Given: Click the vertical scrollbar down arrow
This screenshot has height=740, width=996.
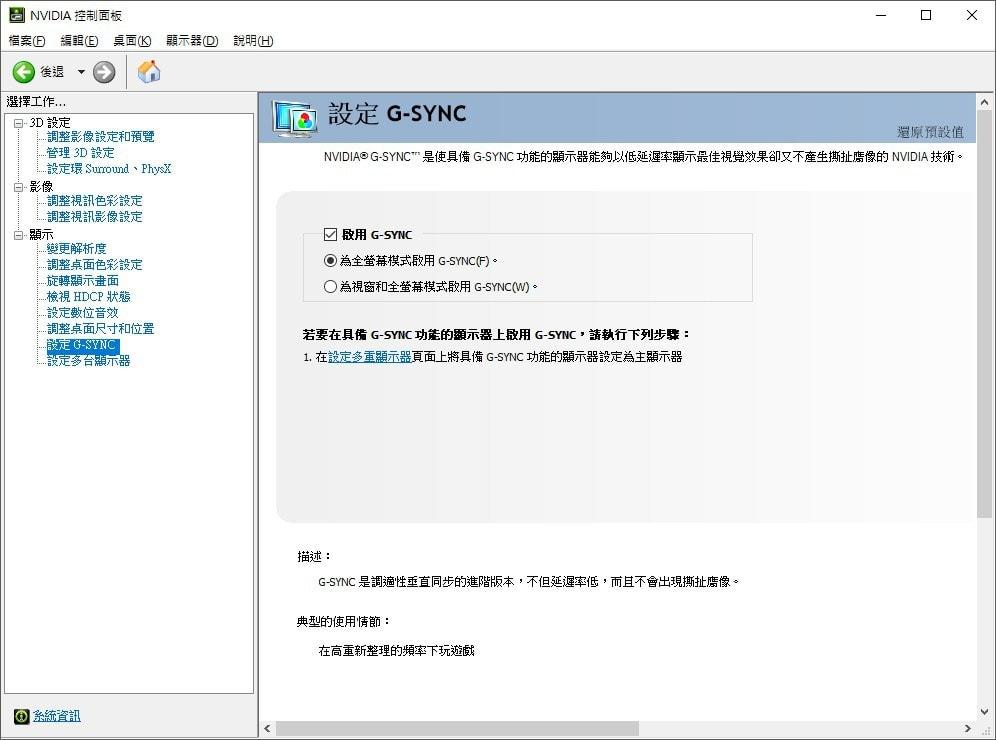Looking at the screenshot, I should 984,712.
